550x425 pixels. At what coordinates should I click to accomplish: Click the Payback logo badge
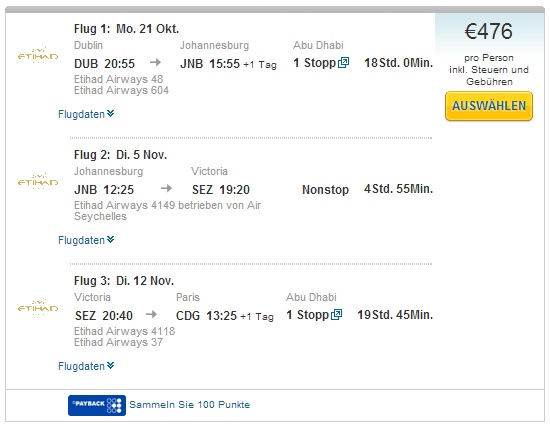97,405
